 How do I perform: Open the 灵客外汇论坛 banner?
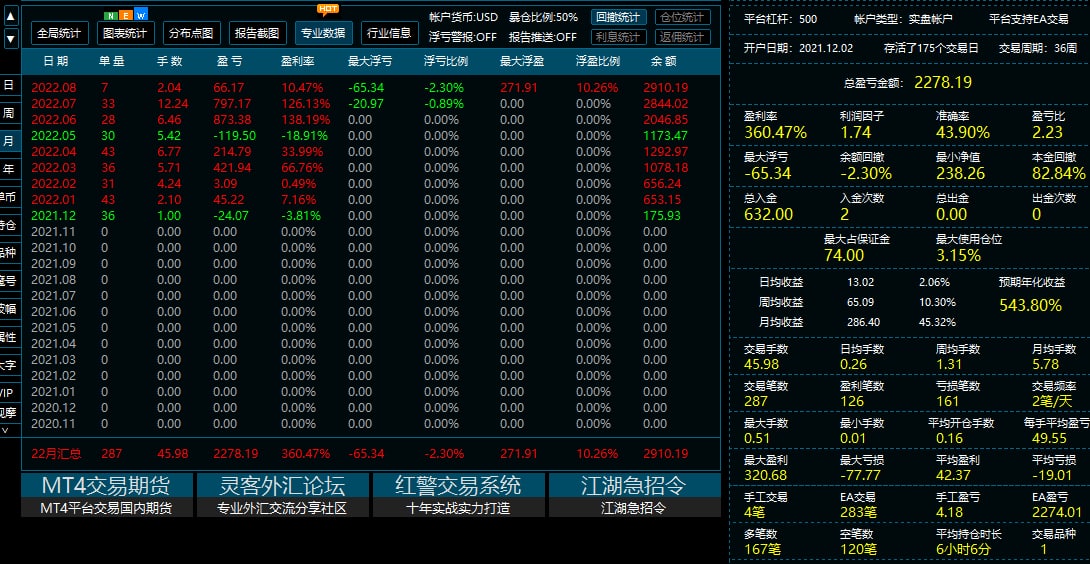(x=282, y=494)
